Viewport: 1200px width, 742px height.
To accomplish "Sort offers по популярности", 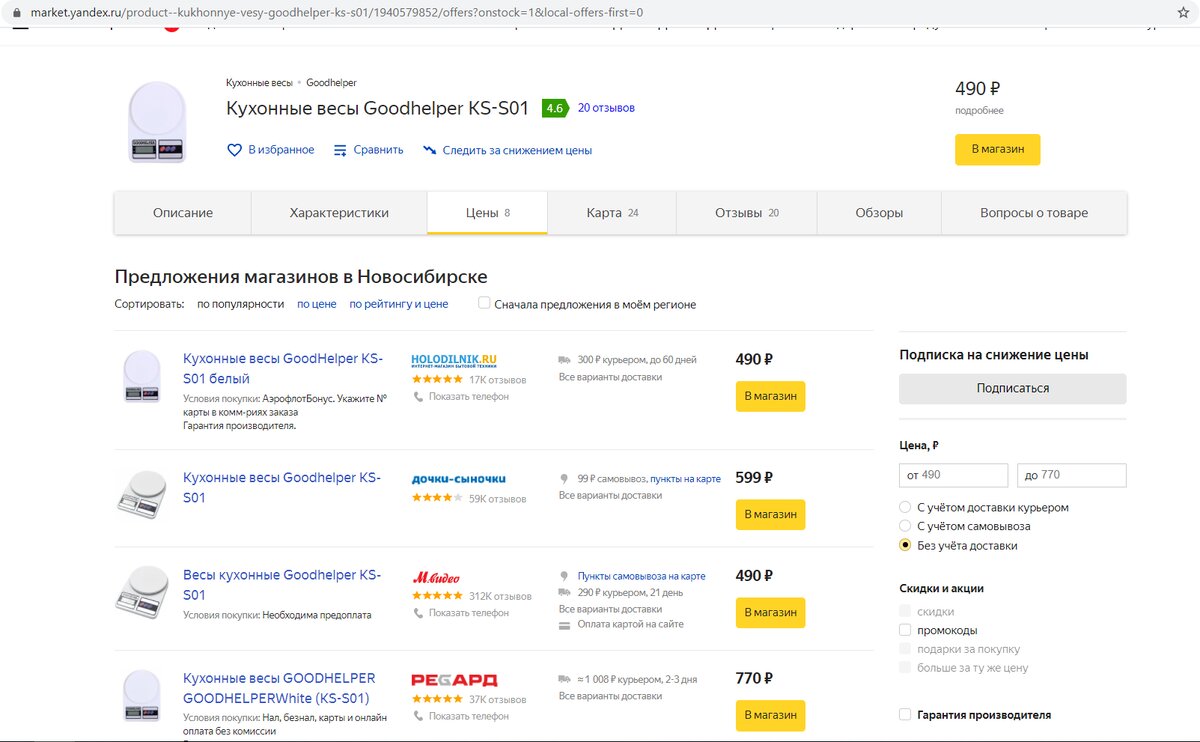I will 241,304.
